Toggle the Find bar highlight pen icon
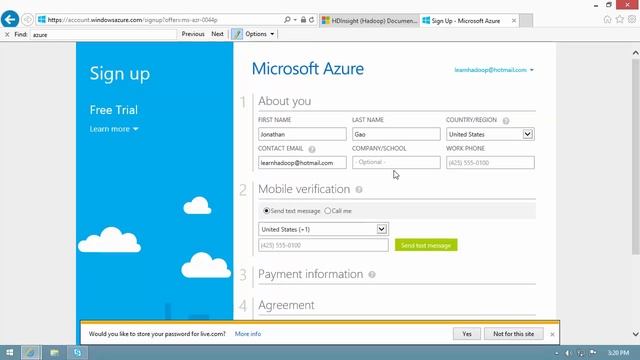640x360 pixels. tap(237, 34)
